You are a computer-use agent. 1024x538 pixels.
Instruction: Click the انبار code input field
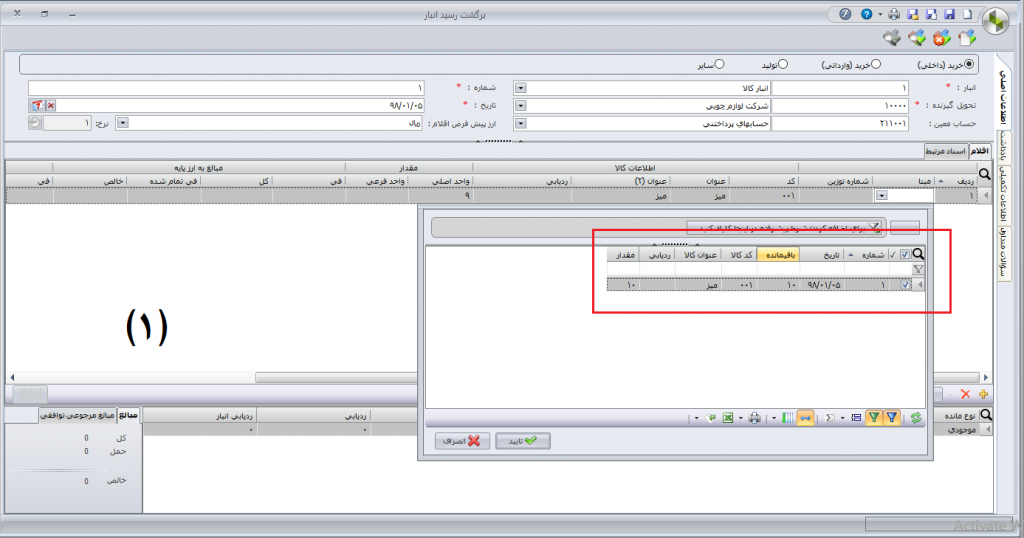click(x=840, y=87)
